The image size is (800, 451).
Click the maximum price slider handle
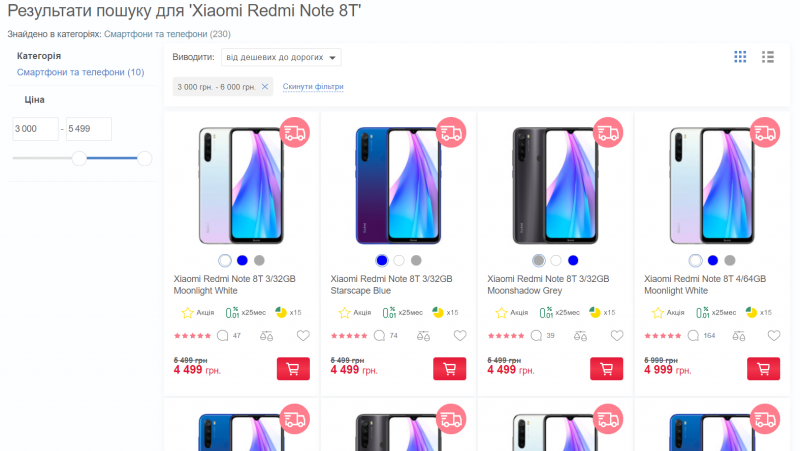pos(144,158)
